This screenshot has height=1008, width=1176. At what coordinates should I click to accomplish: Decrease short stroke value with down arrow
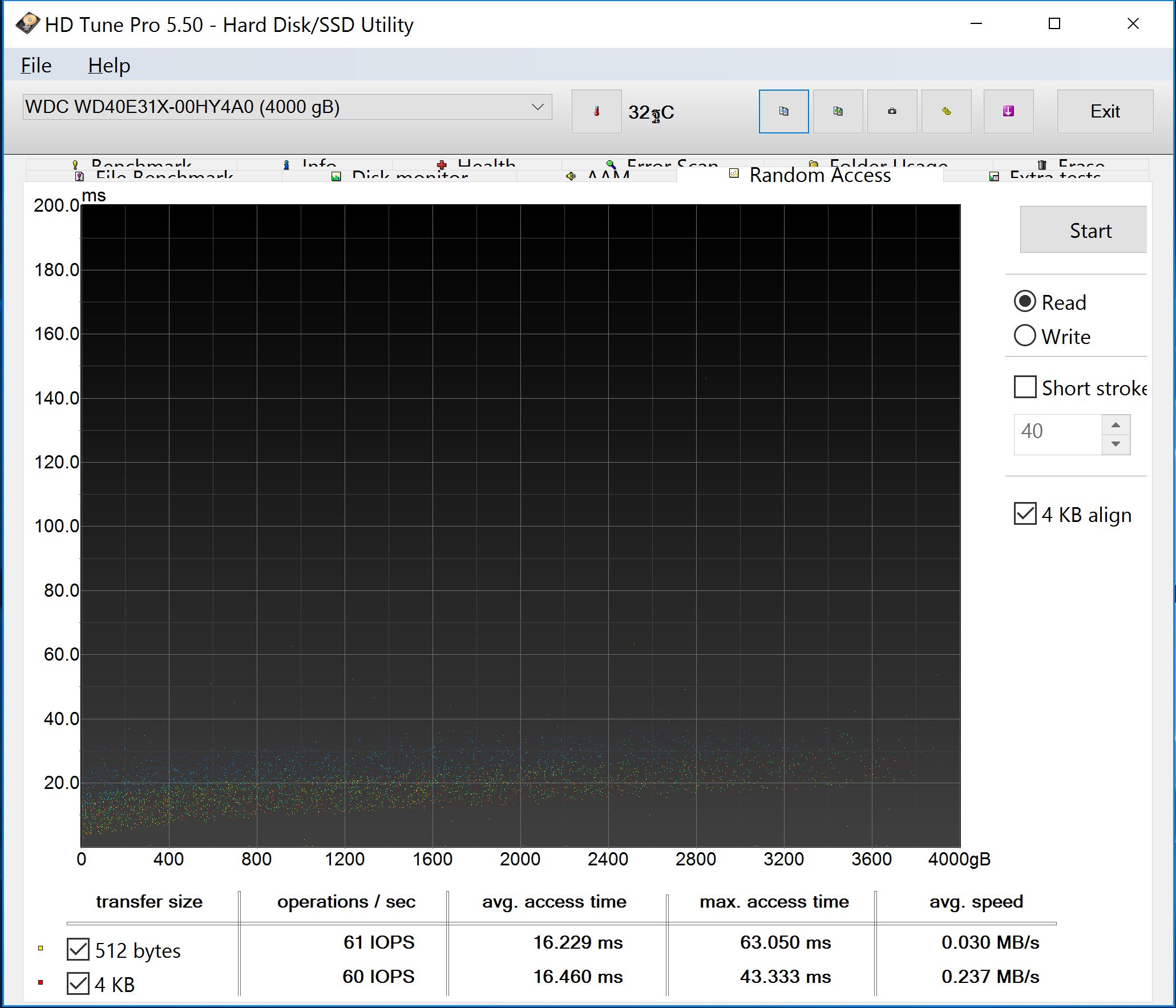tap(1116, 444)
